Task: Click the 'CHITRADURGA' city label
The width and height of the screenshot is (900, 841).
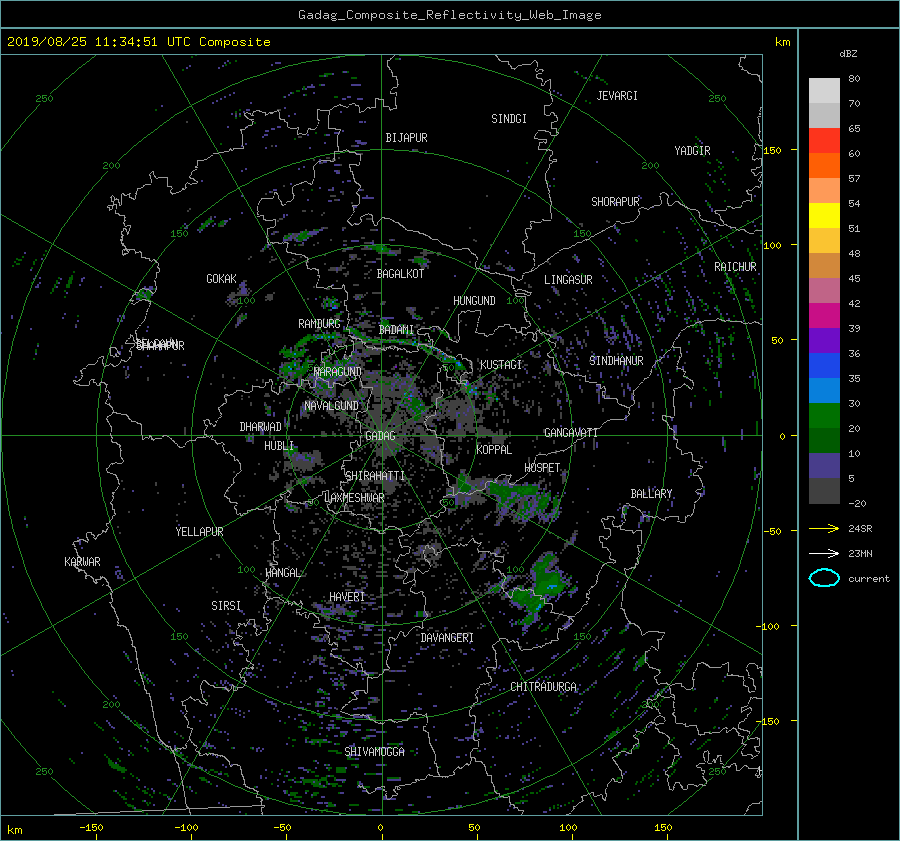Action: (x=543, y=687)
